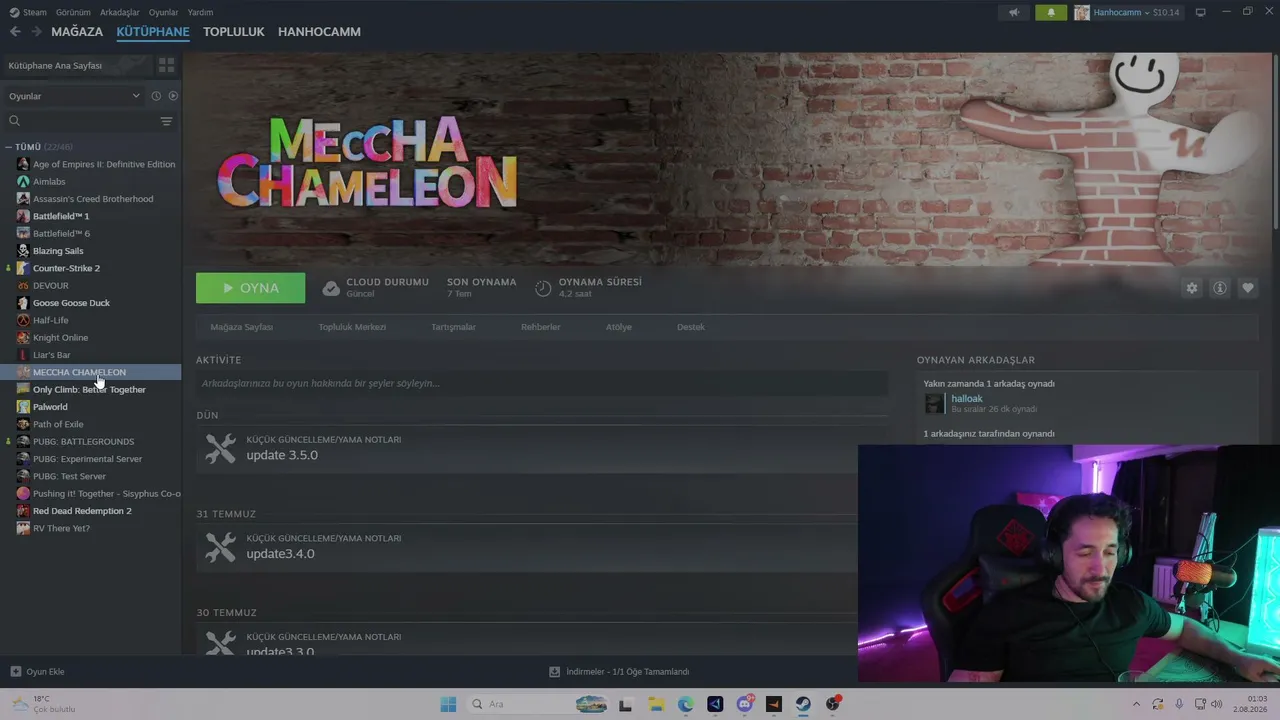Show game info panel icon

pyautogui.click(x=1220, y=288)
